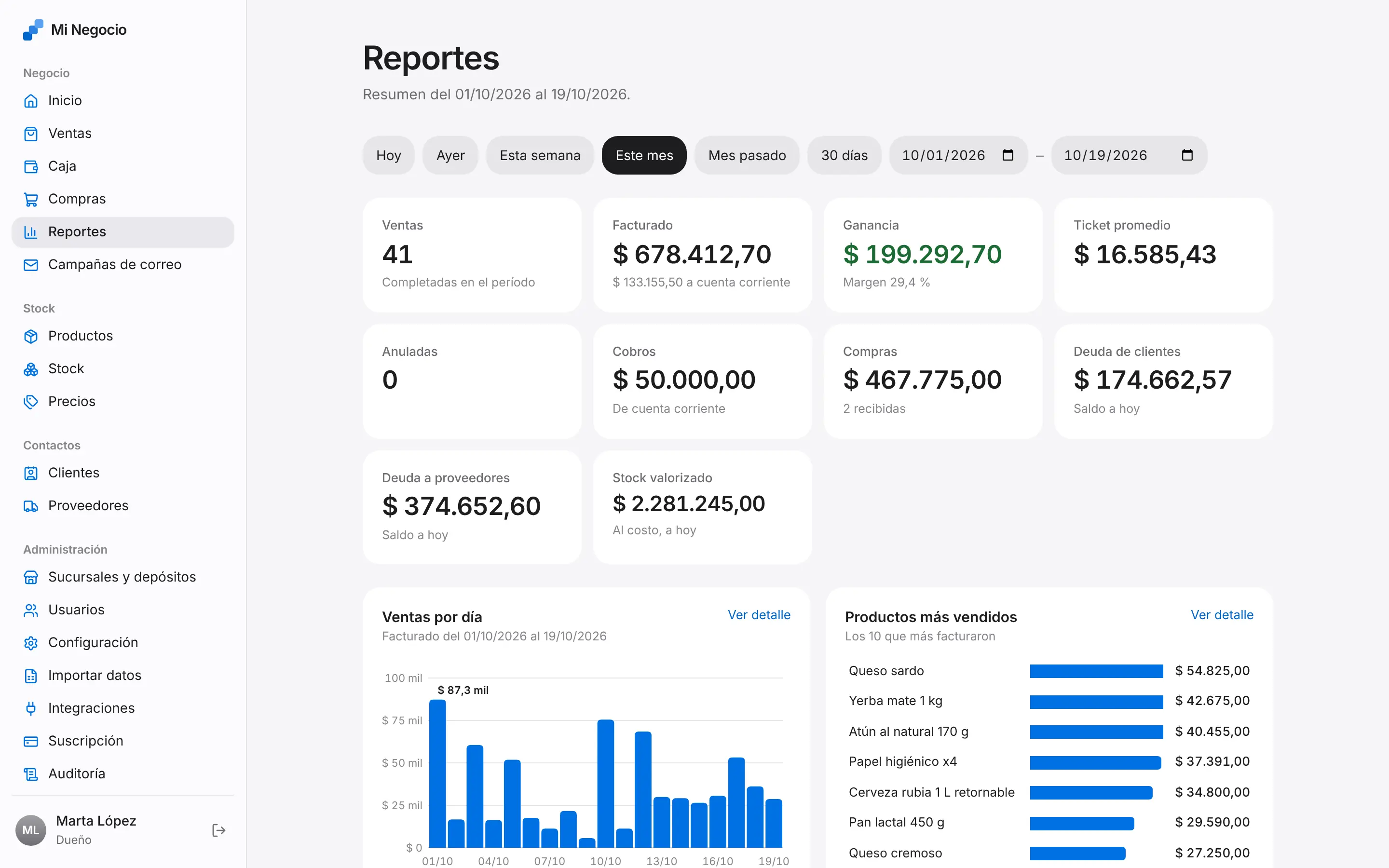Click the Queso sardo sales bar
Image resolution: width=1389 pixels, height=868 pixels.
[x=1096, y=671]
